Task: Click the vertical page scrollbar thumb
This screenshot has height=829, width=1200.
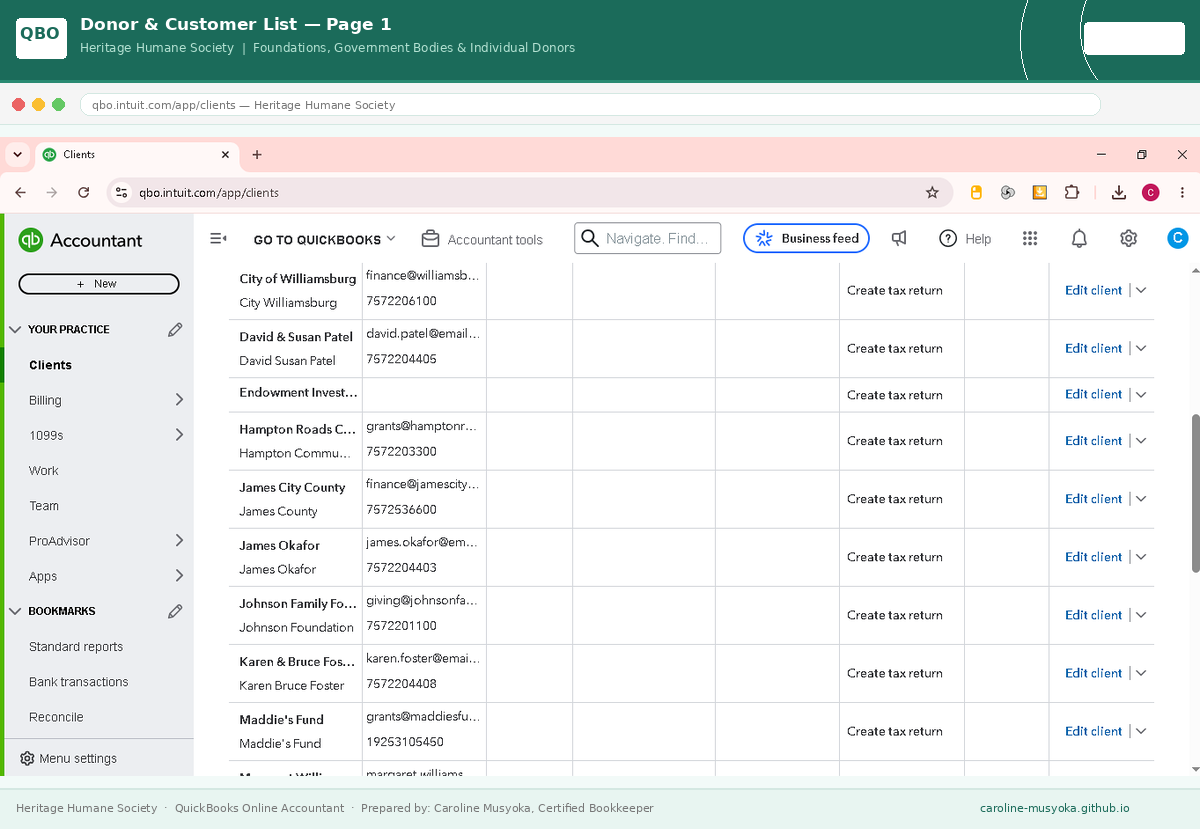Action: click(1195, 492)
